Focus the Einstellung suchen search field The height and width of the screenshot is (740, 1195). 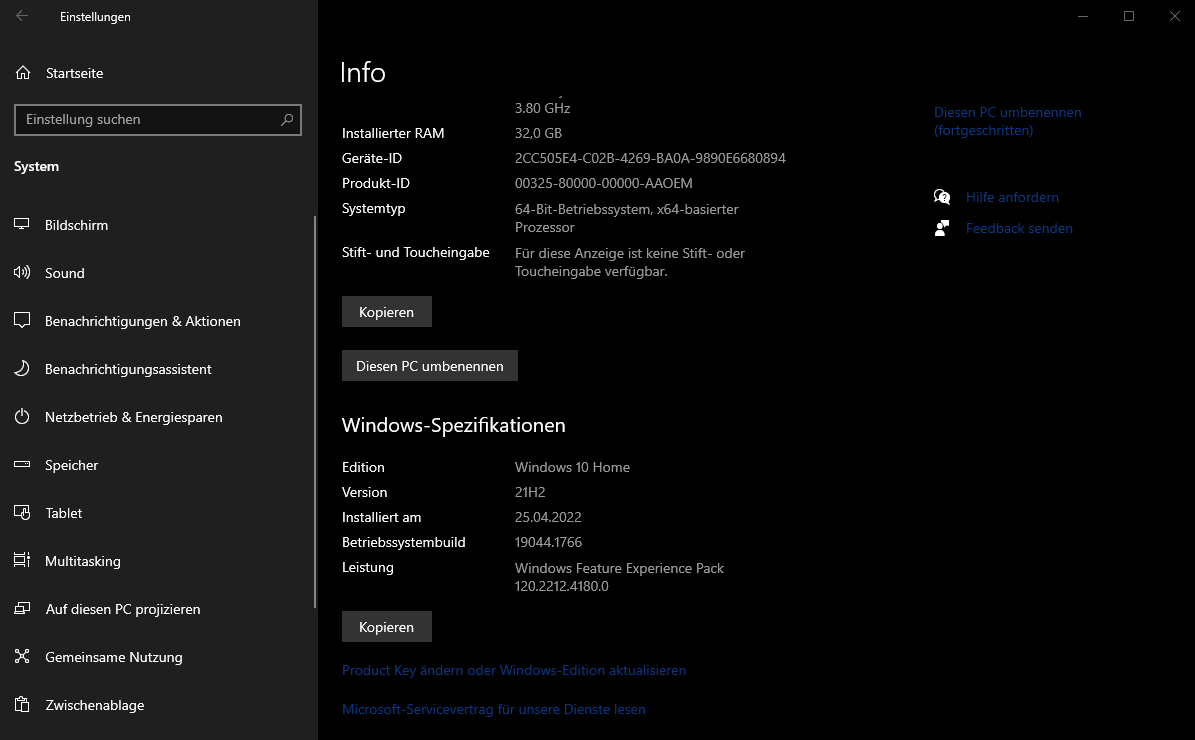148,120
